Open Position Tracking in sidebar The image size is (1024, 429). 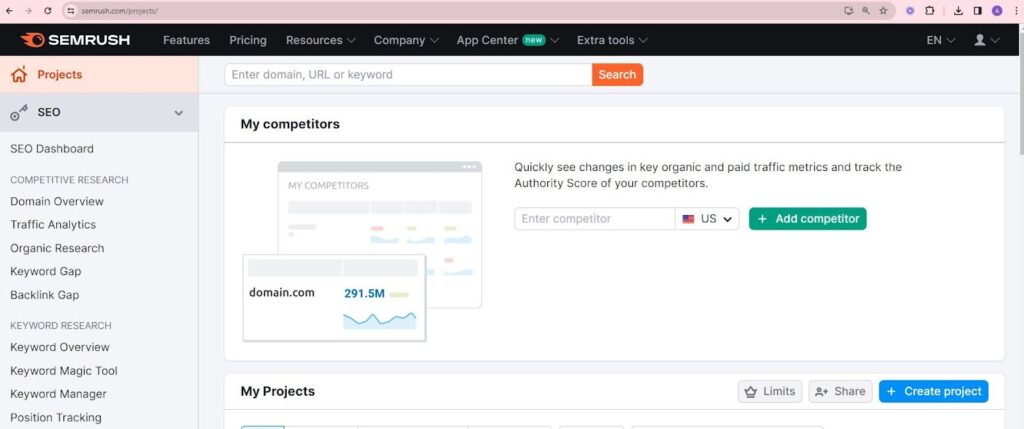[56, 417]
